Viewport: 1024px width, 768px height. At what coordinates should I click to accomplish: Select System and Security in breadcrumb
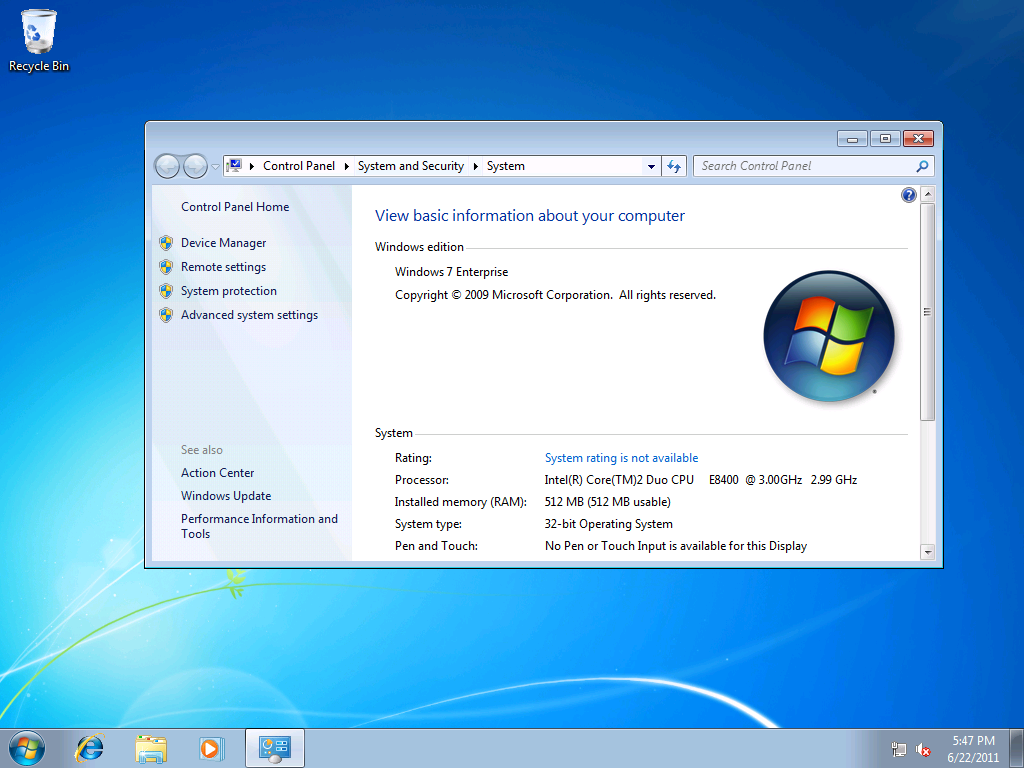click(410, 166)
